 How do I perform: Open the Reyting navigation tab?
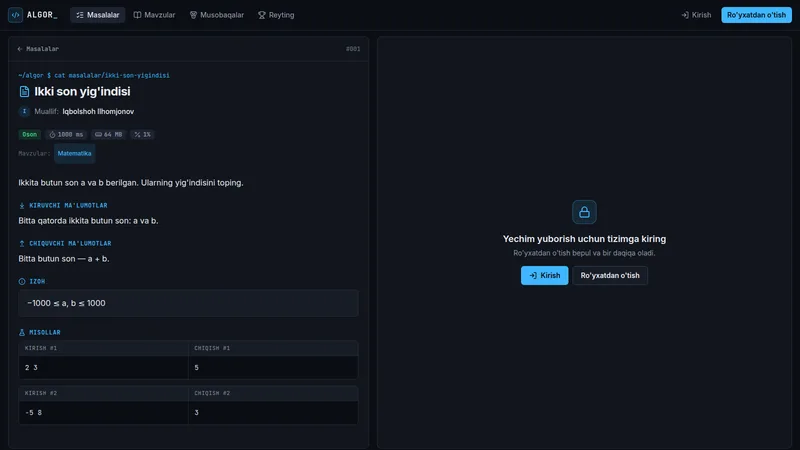(276, 15)
